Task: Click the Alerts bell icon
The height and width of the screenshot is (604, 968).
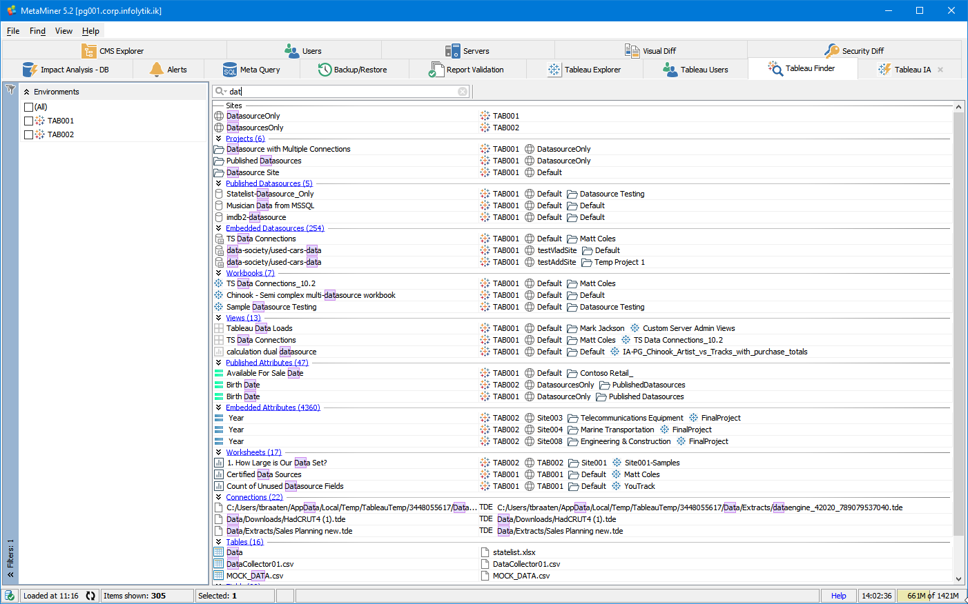Action: pyautogui.click(x=156, y=69)
